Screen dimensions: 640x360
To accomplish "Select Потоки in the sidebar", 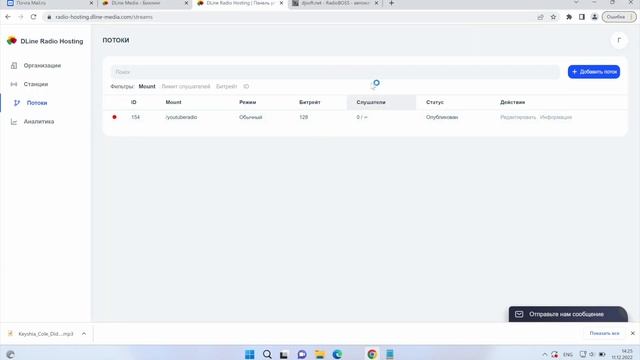I will 37,103.
